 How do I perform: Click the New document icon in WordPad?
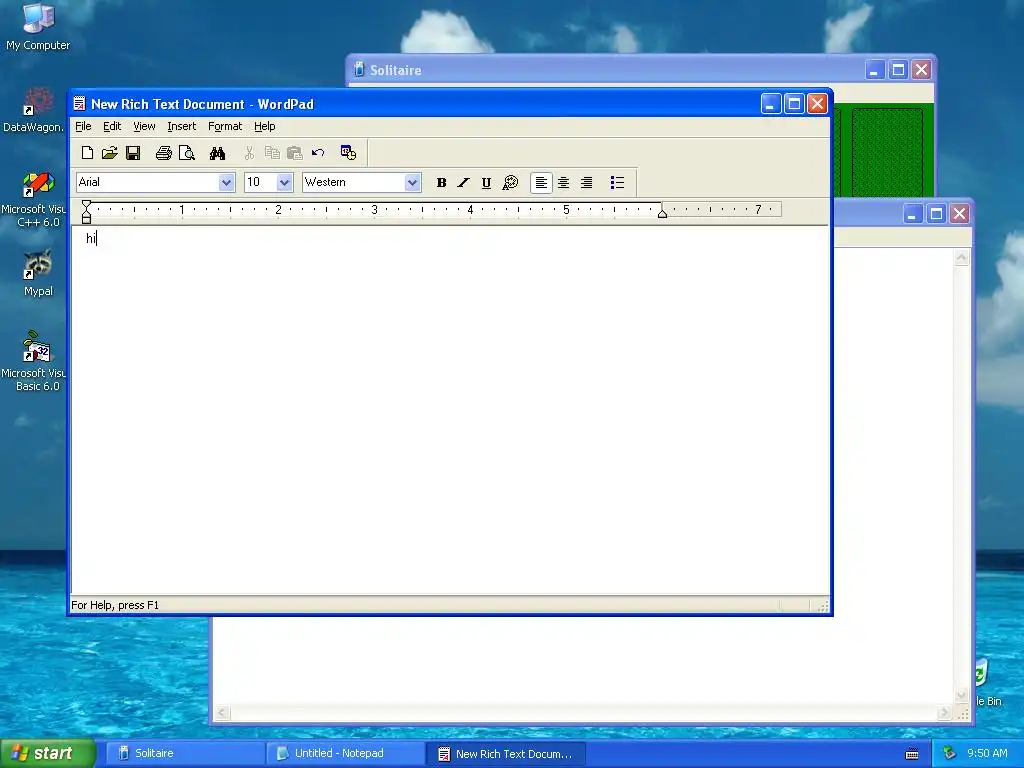click(87, 153)
